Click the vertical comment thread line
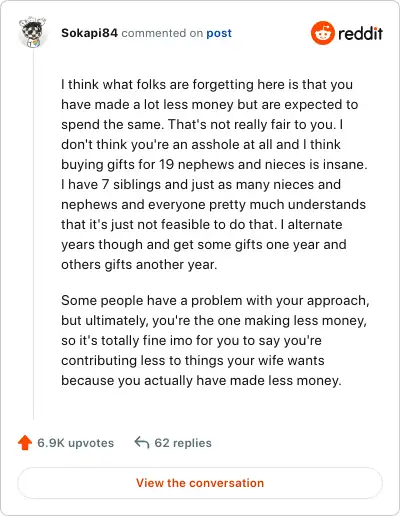The image size is (400, 516). 33,235
